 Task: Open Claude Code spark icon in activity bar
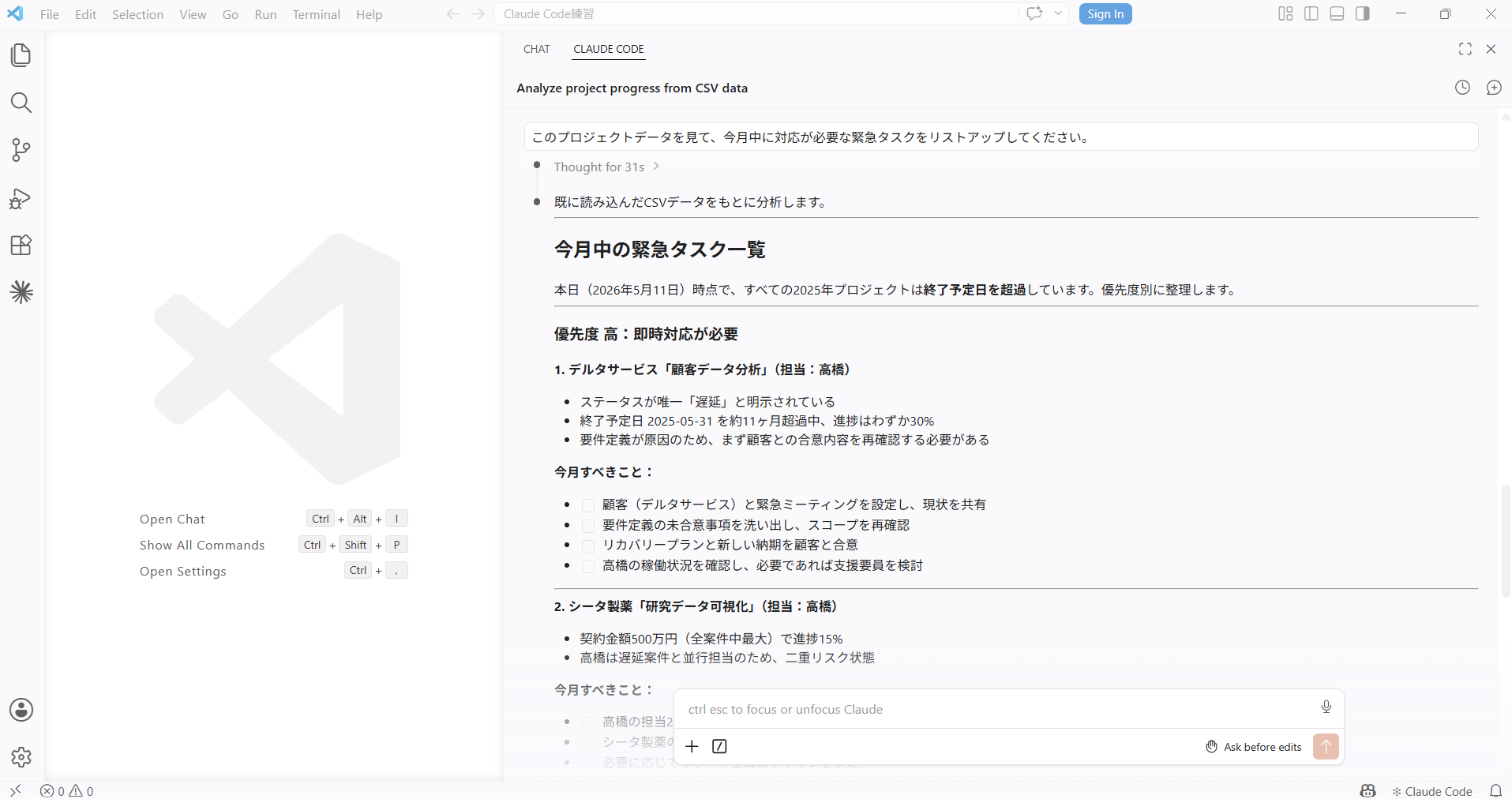coord(21,293)
